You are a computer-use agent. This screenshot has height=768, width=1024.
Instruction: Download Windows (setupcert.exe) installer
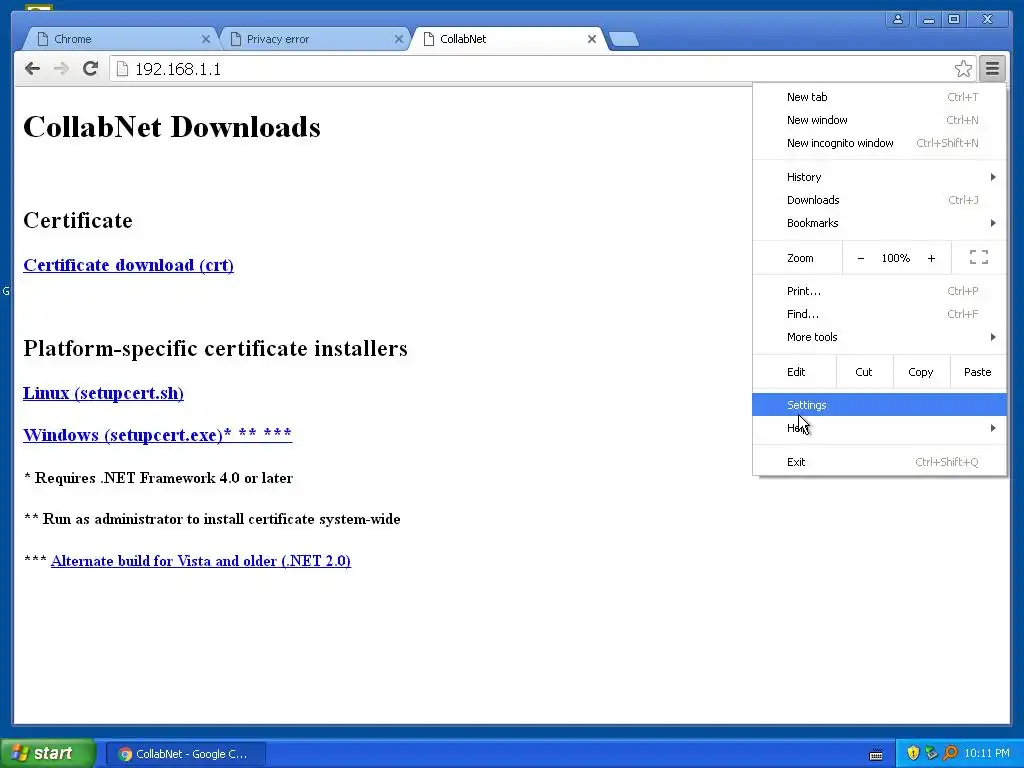click(x=157, y=435)
